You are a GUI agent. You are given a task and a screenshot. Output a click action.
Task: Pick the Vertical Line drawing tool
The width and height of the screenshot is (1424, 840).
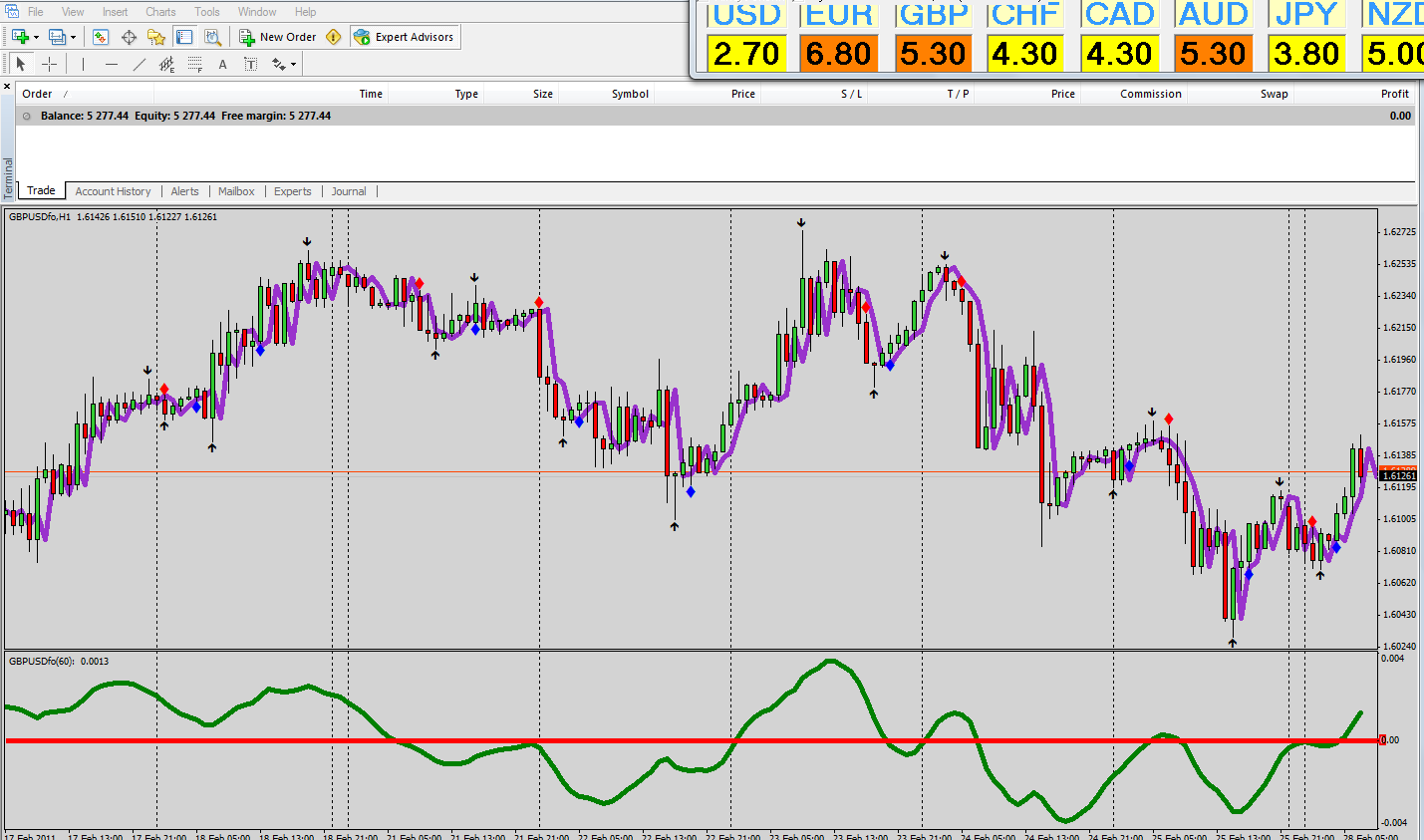point(83,64)
